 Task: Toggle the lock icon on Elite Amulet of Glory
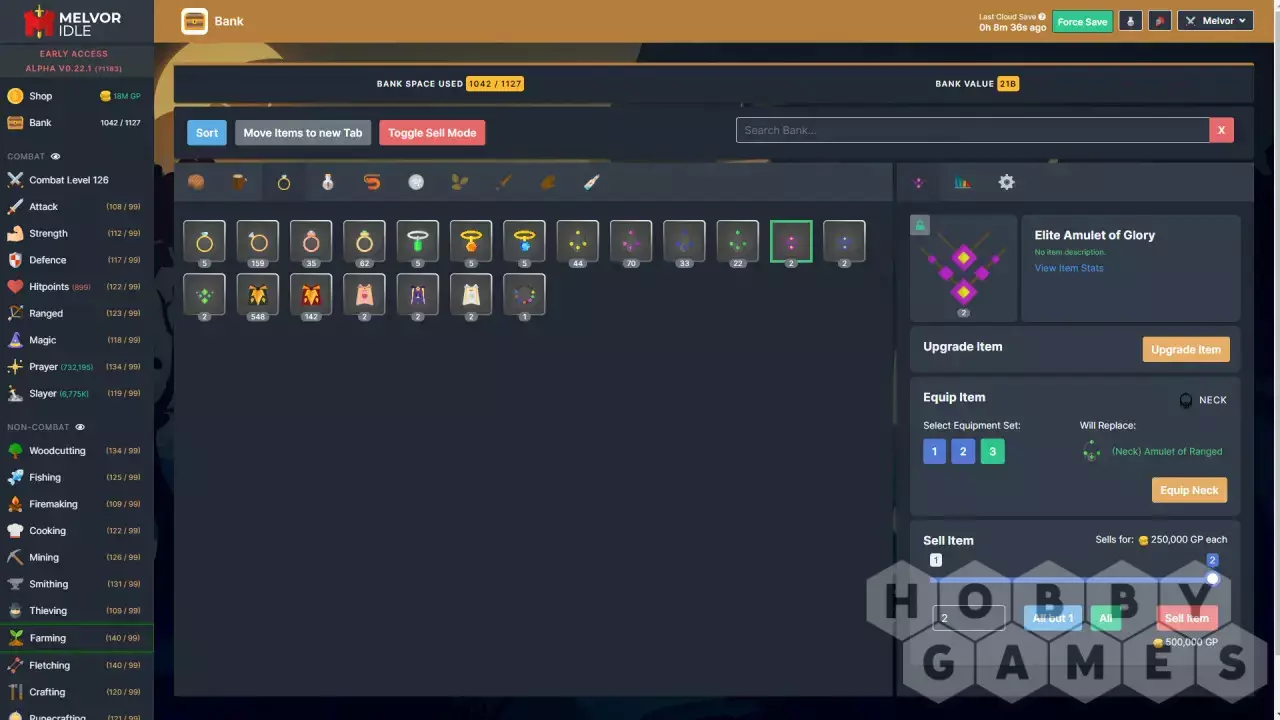pos(920,226)
